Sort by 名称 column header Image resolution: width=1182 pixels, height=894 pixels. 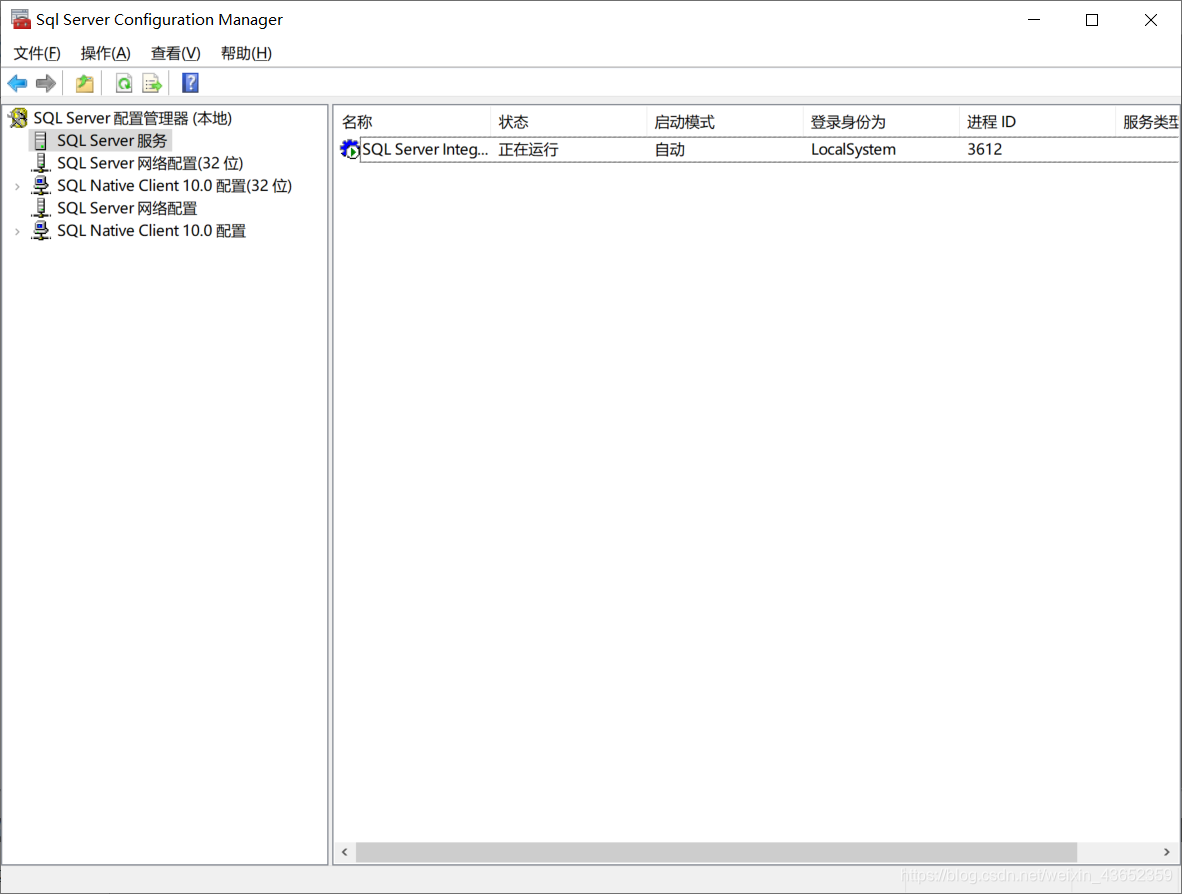click(x=412, y=122)
